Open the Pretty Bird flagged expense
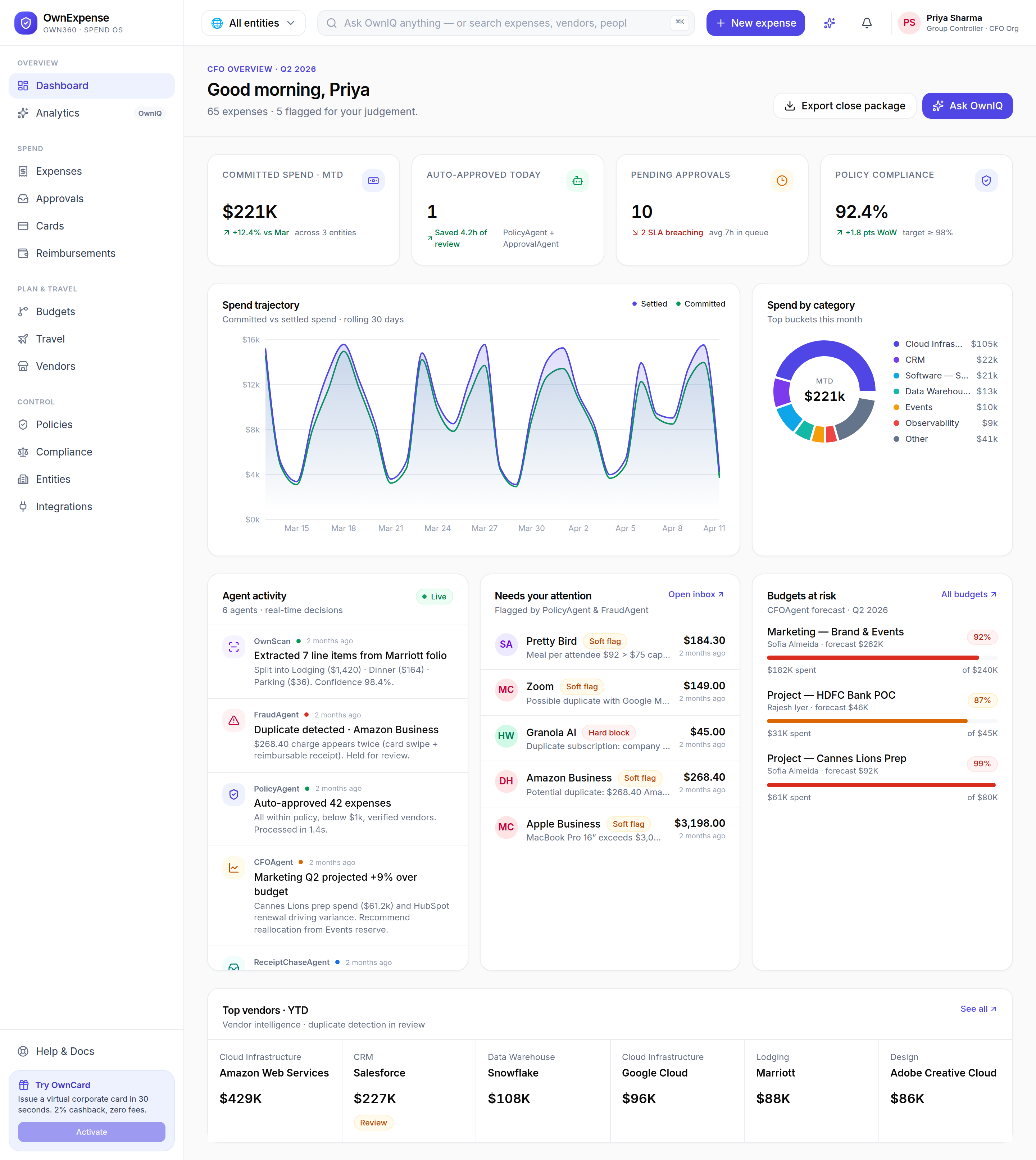 click(610, 647)
